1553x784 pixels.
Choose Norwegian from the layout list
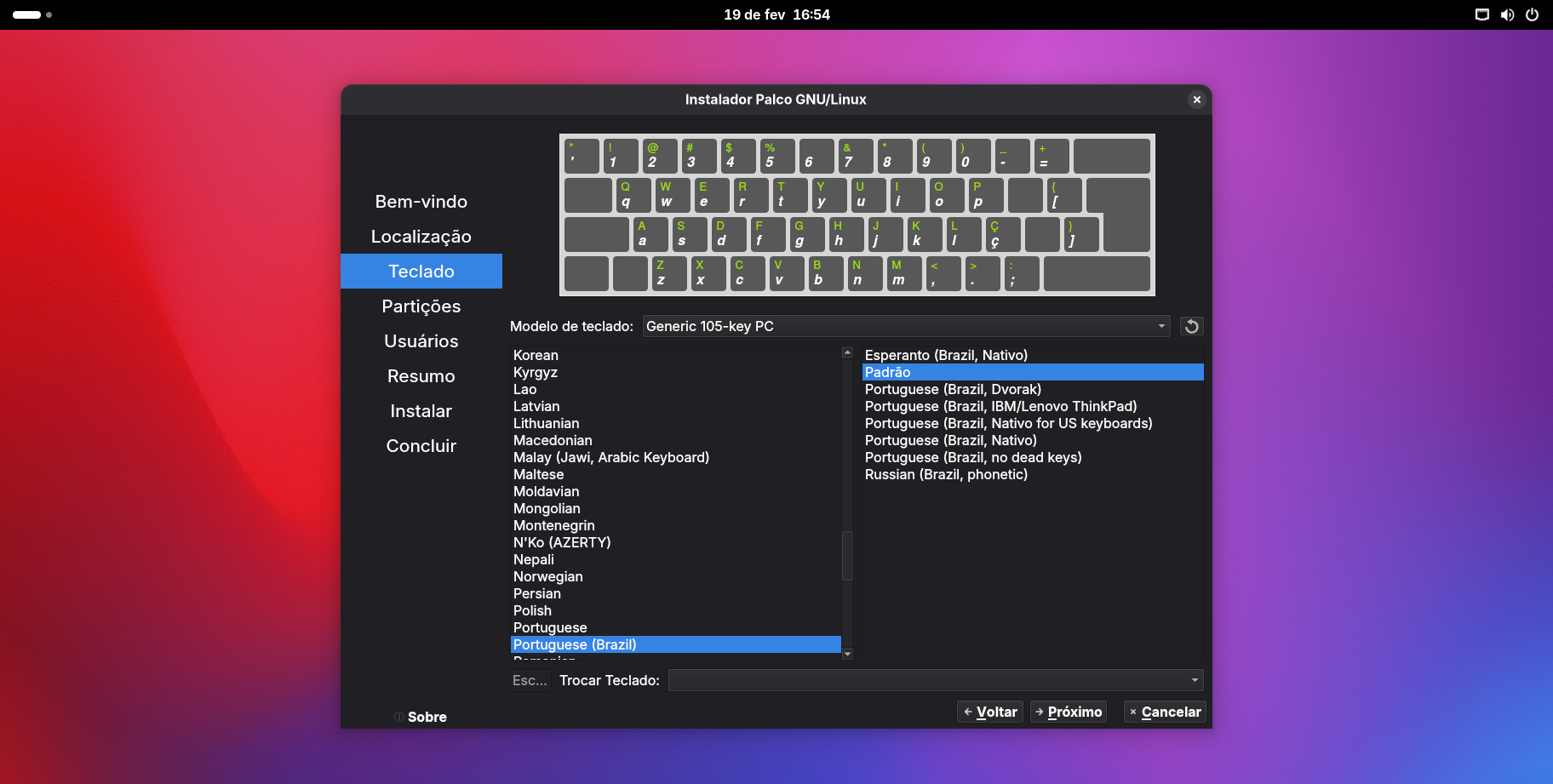(x=548, y=577)
